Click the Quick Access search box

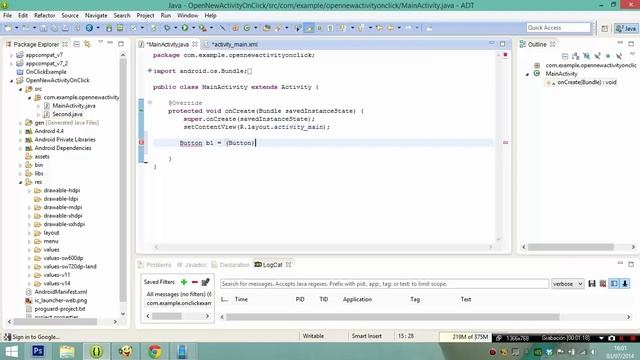point(558,28)
